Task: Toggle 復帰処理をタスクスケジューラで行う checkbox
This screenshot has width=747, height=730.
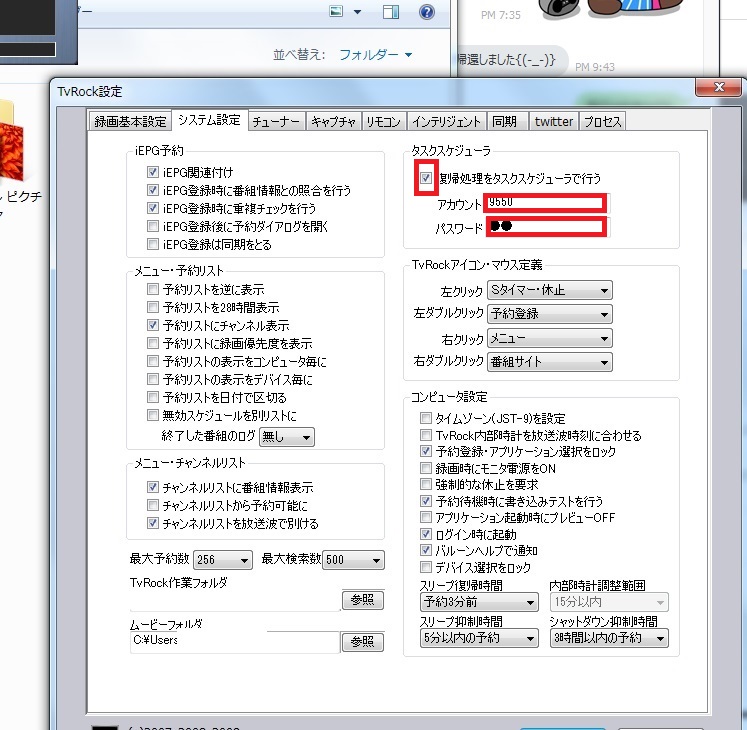Action: [427, 179]
